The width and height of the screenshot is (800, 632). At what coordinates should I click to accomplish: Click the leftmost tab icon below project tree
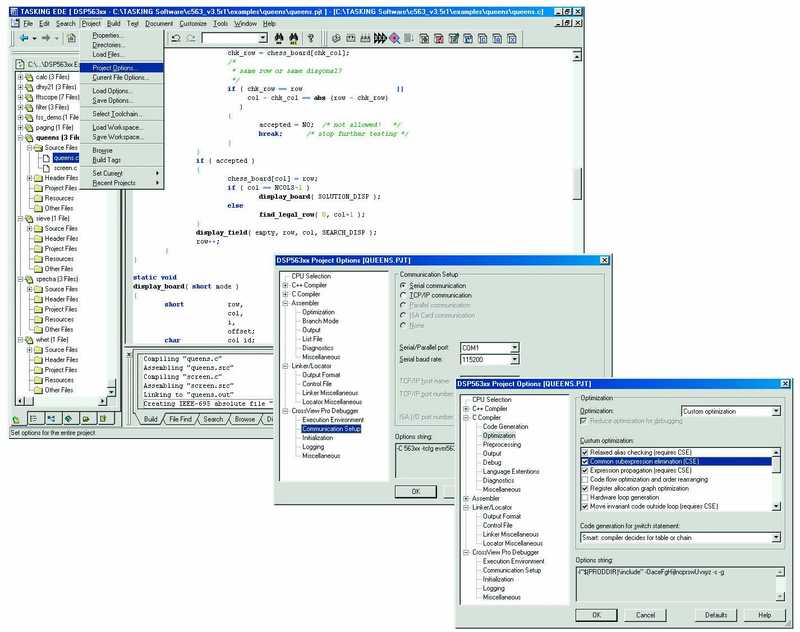point(17,417)
